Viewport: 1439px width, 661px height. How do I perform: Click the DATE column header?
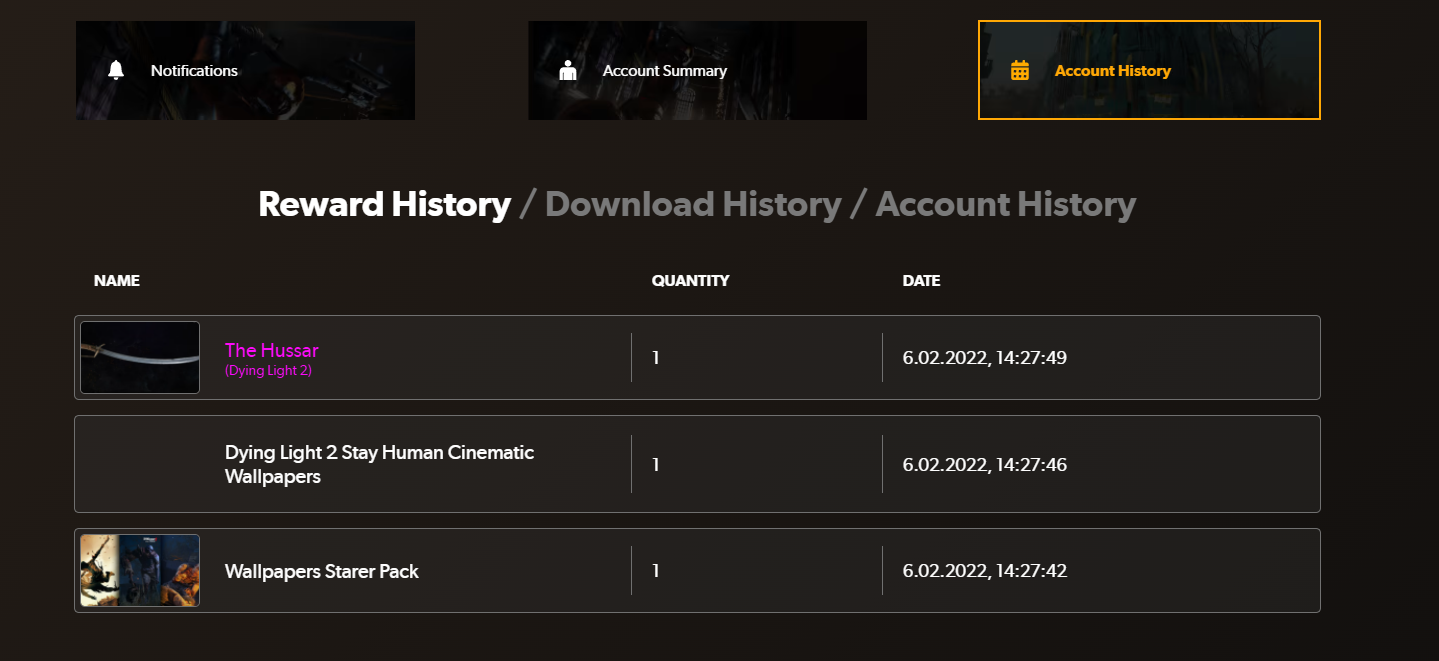click(x=921, y=280)
